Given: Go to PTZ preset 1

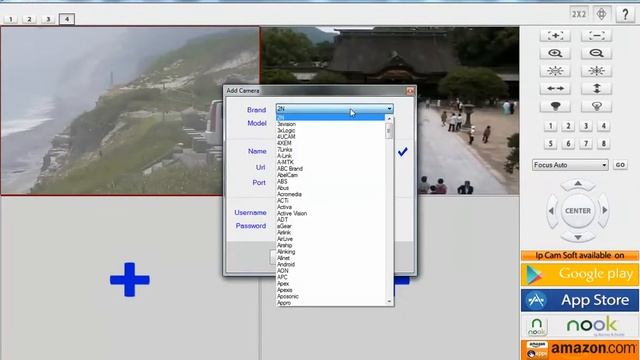Looking at the screenshot, I should click(550, 126).
